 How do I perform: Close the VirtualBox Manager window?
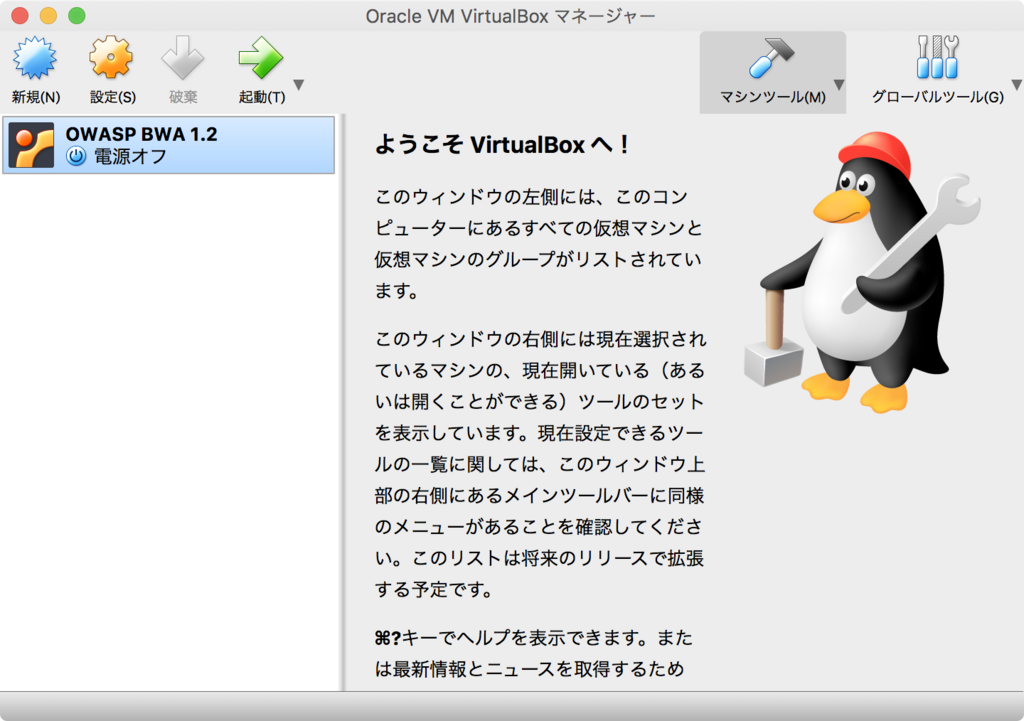click(x=20, y=16)
